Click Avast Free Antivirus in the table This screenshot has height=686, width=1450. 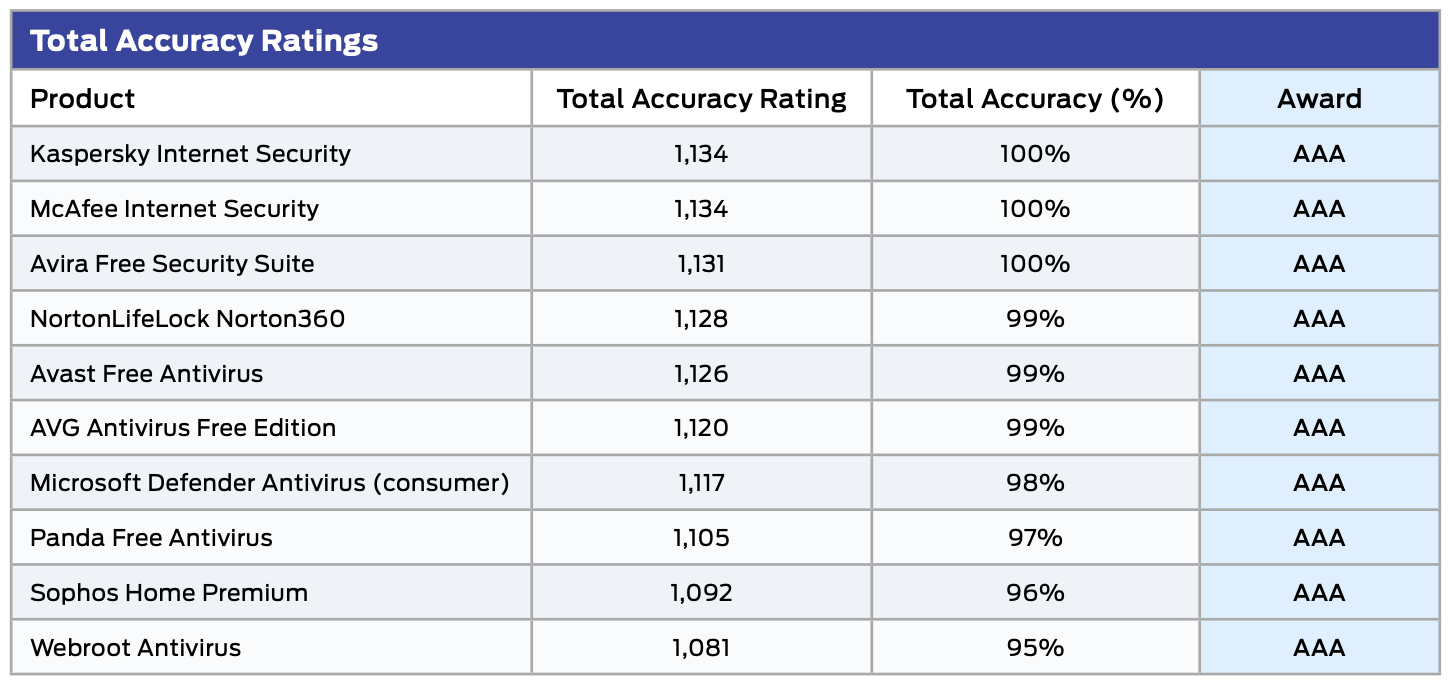tap(146, 374)
